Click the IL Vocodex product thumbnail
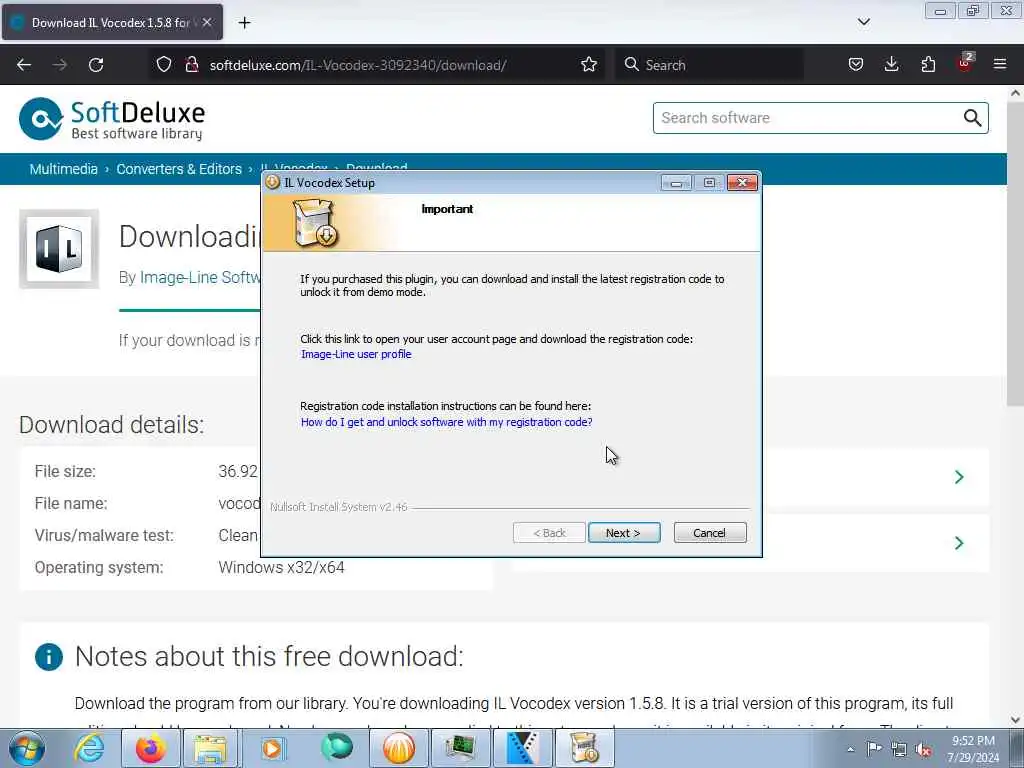The height and width of the screenshot is (768, 1024). [59, 249]
